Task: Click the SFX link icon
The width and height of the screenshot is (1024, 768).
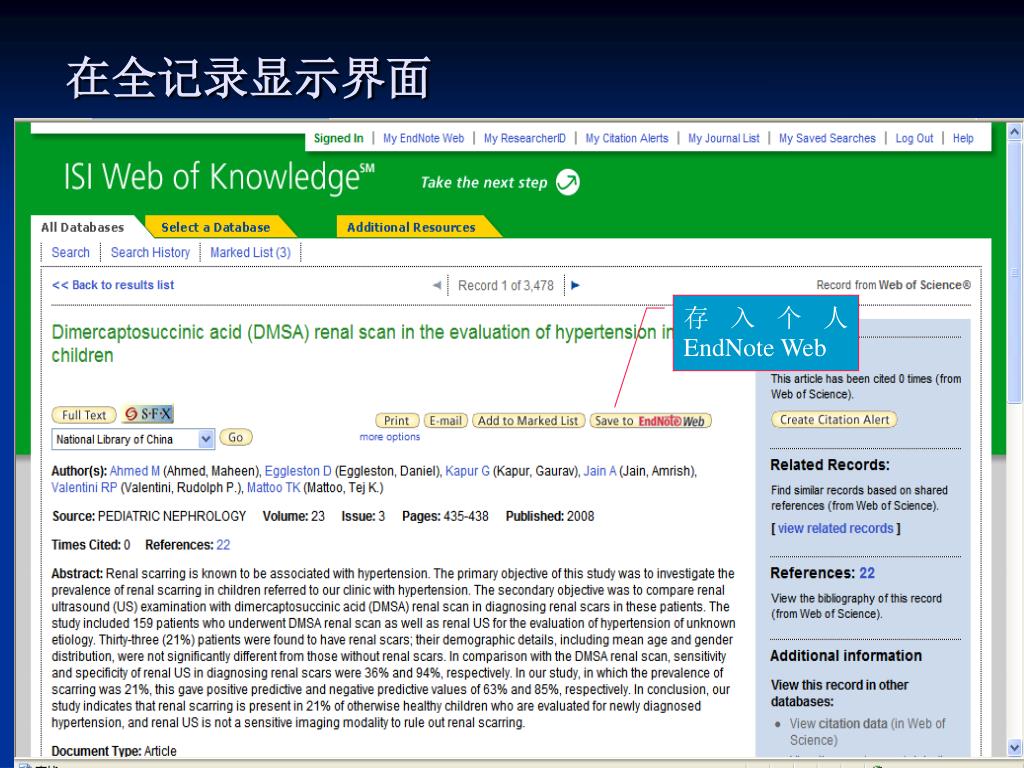Action: point(148,413)
